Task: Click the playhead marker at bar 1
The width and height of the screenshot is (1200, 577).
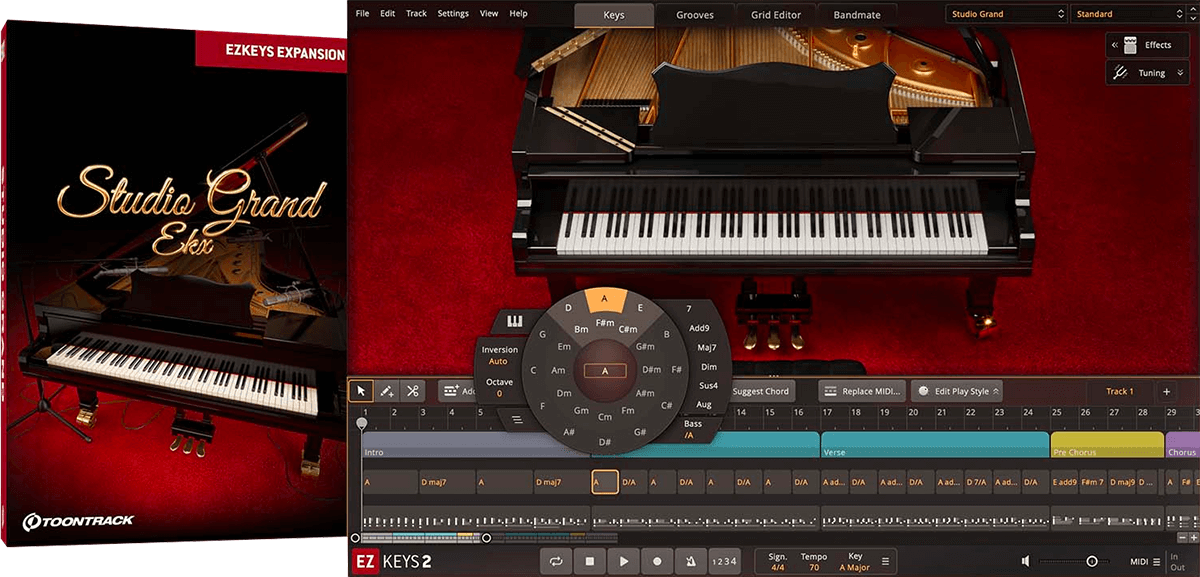Action: [361, 423]
